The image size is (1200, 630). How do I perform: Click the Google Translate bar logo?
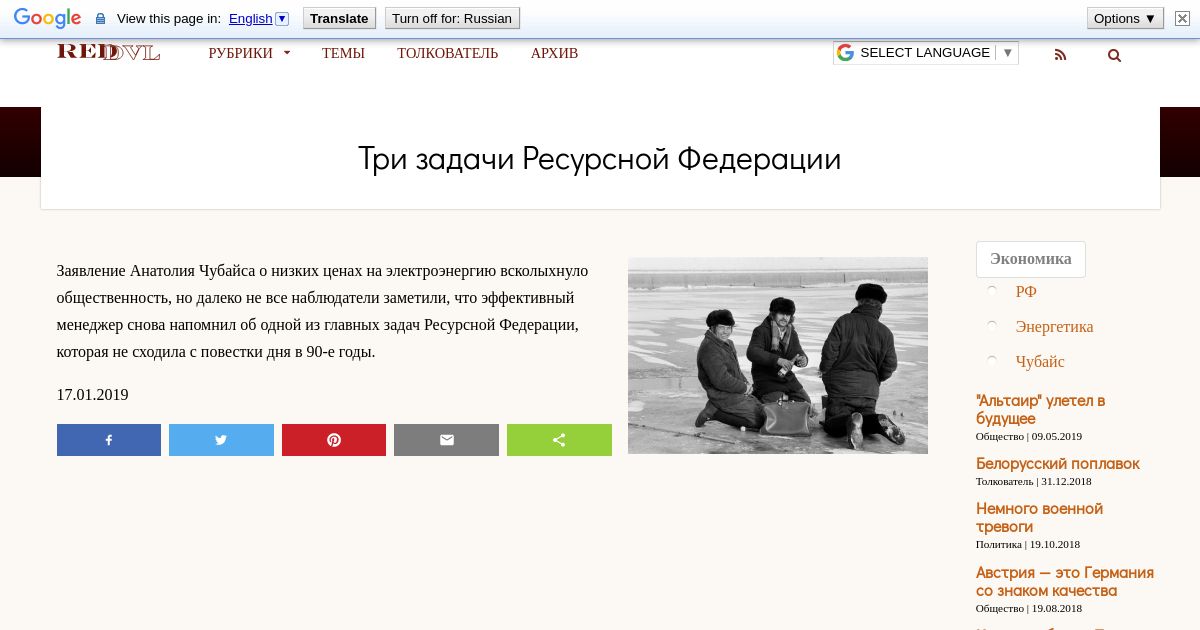(x=47, y=18)
